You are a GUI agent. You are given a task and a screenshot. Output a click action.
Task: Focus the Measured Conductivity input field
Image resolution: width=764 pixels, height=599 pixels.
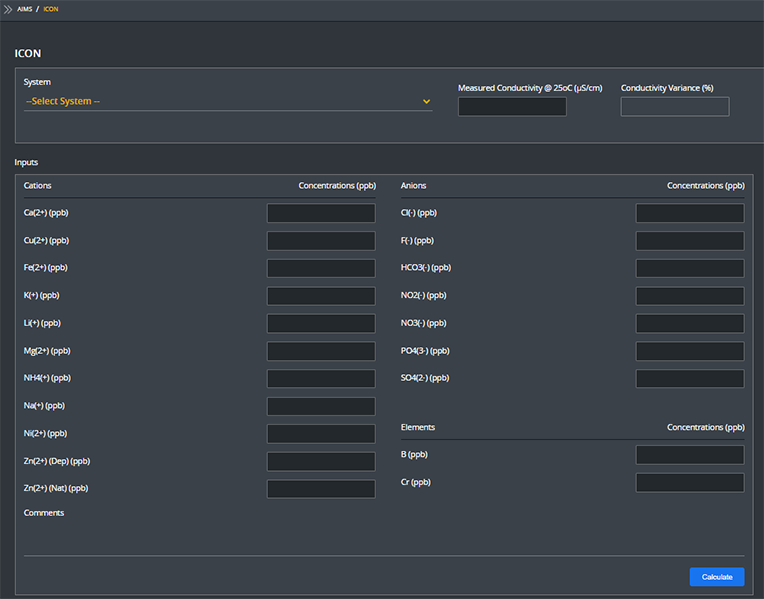tap(512, 107)
